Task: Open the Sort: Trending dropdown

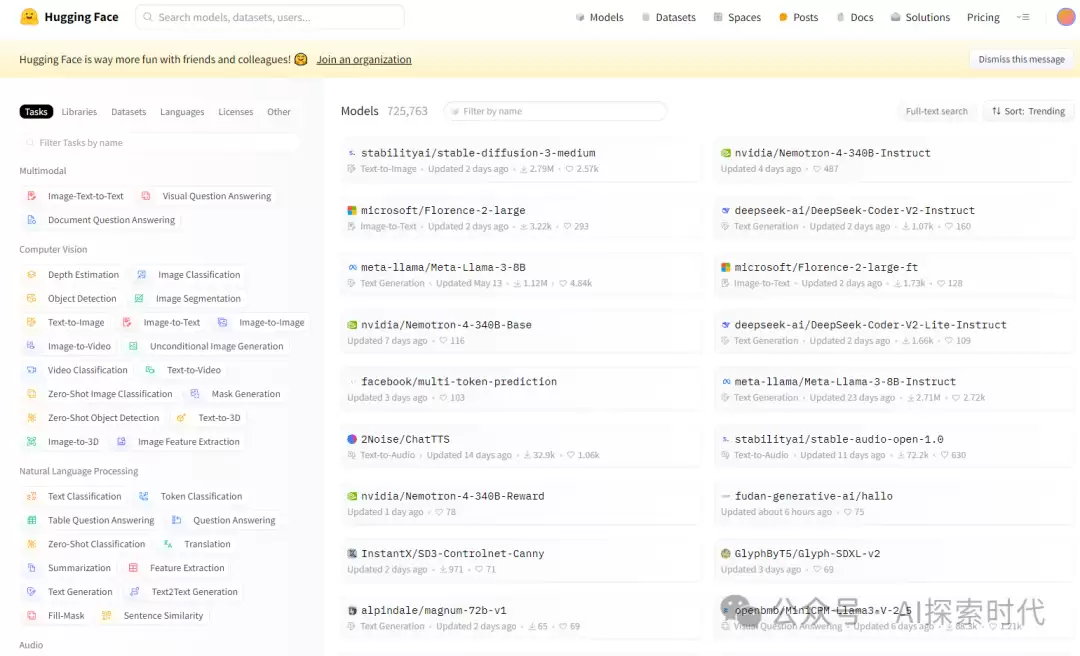Action: [1028, 111]
